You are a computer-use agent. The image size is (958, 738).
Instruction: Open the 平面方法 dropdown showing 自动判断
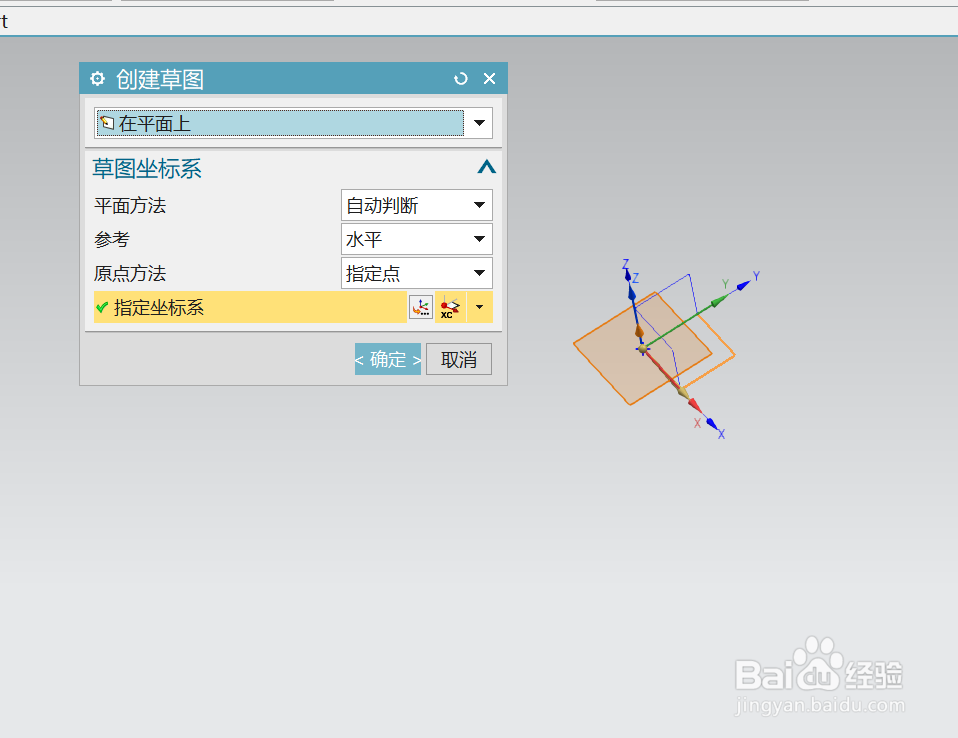click(417, 205)
